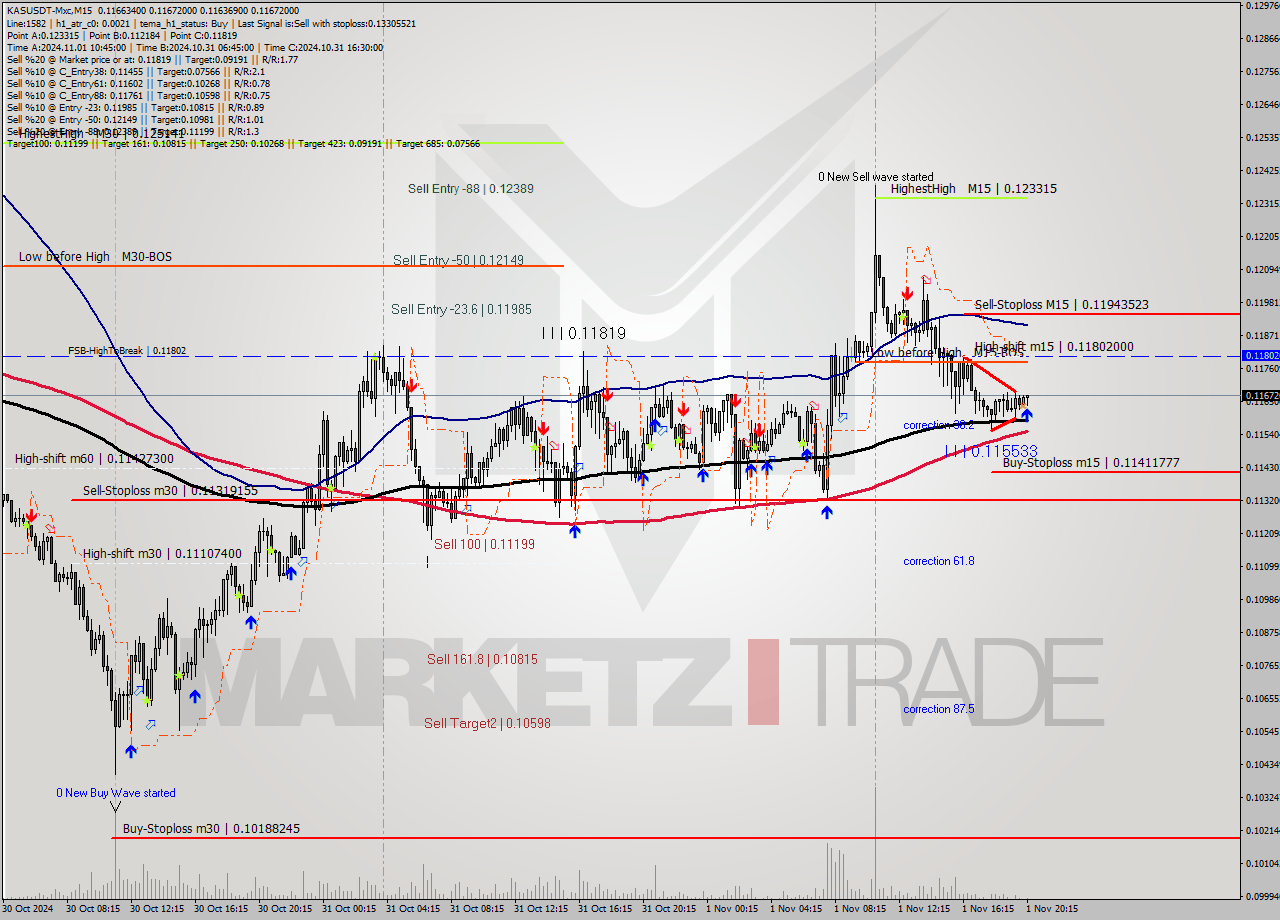Click the 'Sell Entry -23.6 | 0.11985' label
The image size is (1280, 920).
point(461,309)
